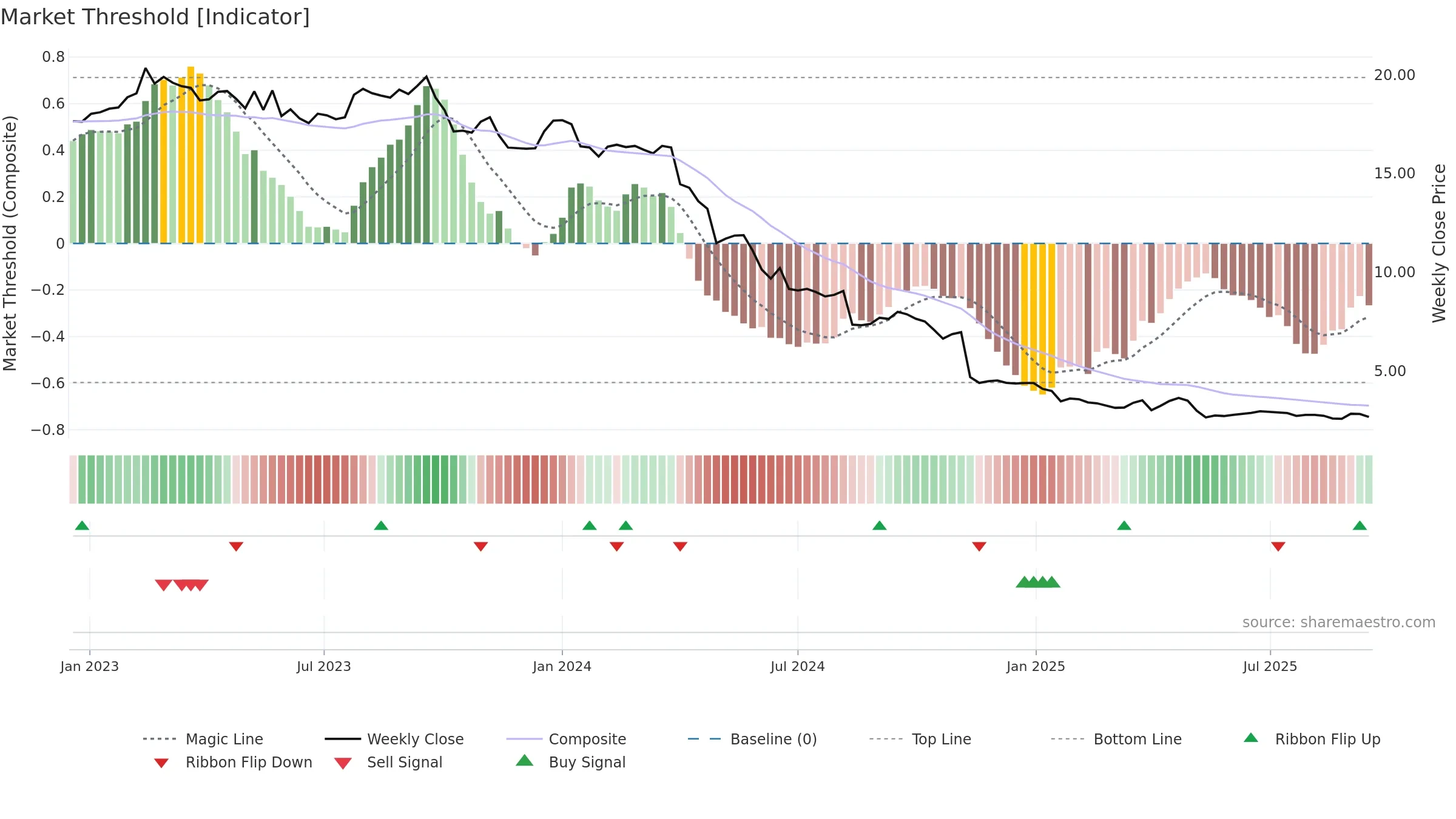Viewport: 1456px width, 819px height.
Task: Click the Jan 2024 x-axis label
Action: point(562,666)
